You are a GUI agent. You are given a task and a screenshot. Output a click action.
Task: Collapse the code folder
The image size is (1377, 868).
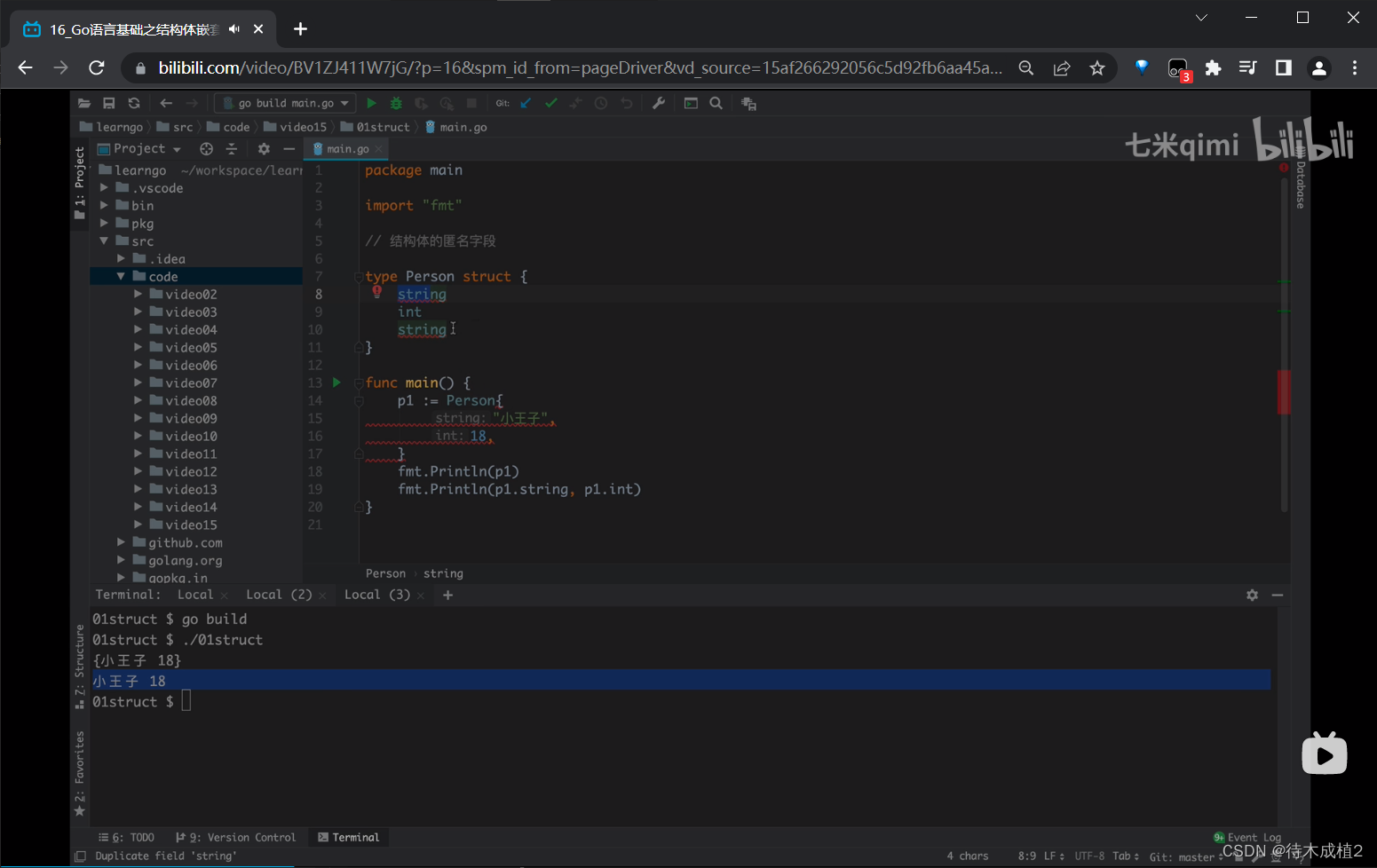pyautogui.click(x=121, y=277)
